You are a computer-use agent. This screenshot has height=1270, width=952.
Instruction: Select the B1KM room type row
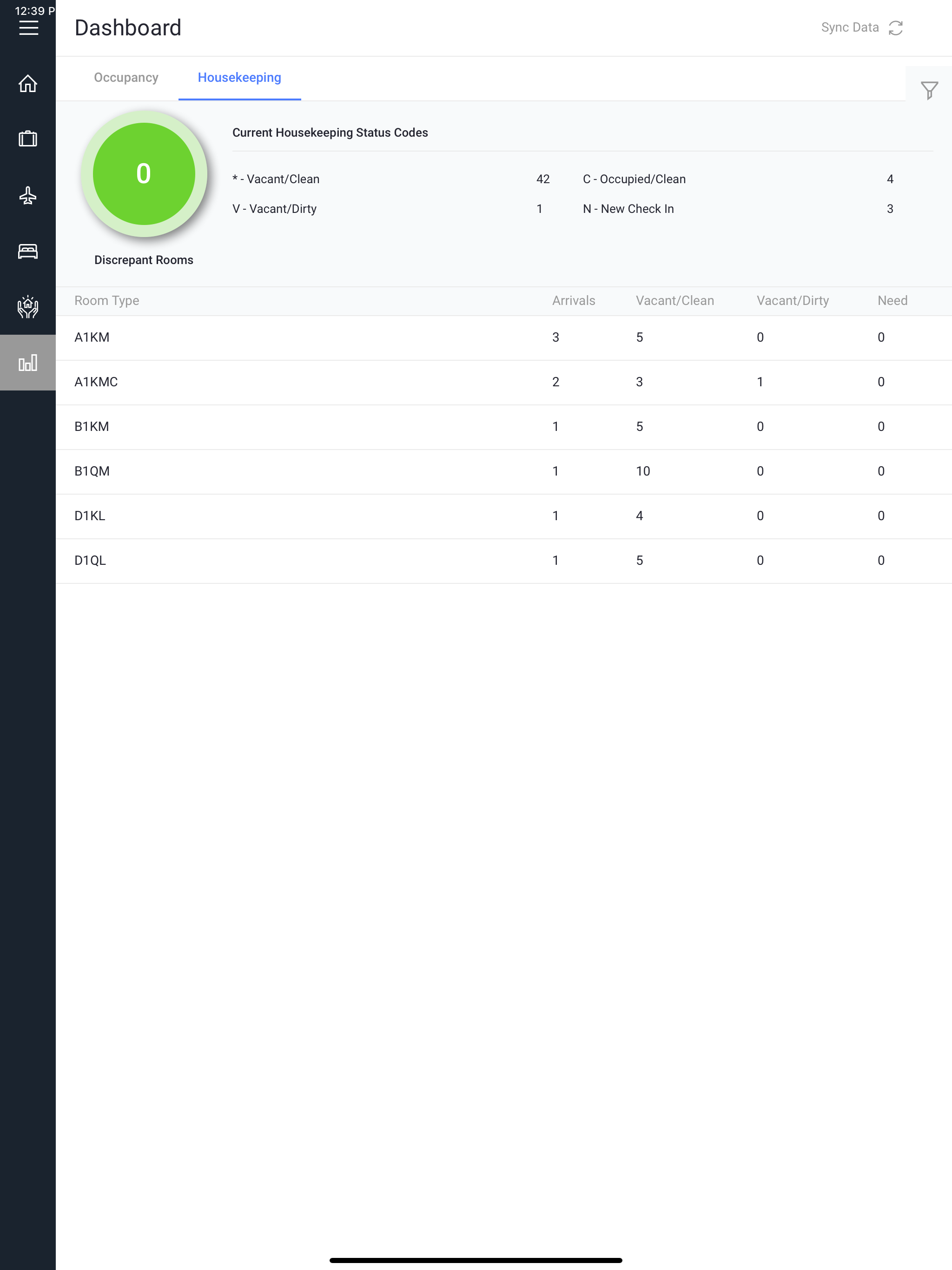[503, 427]
